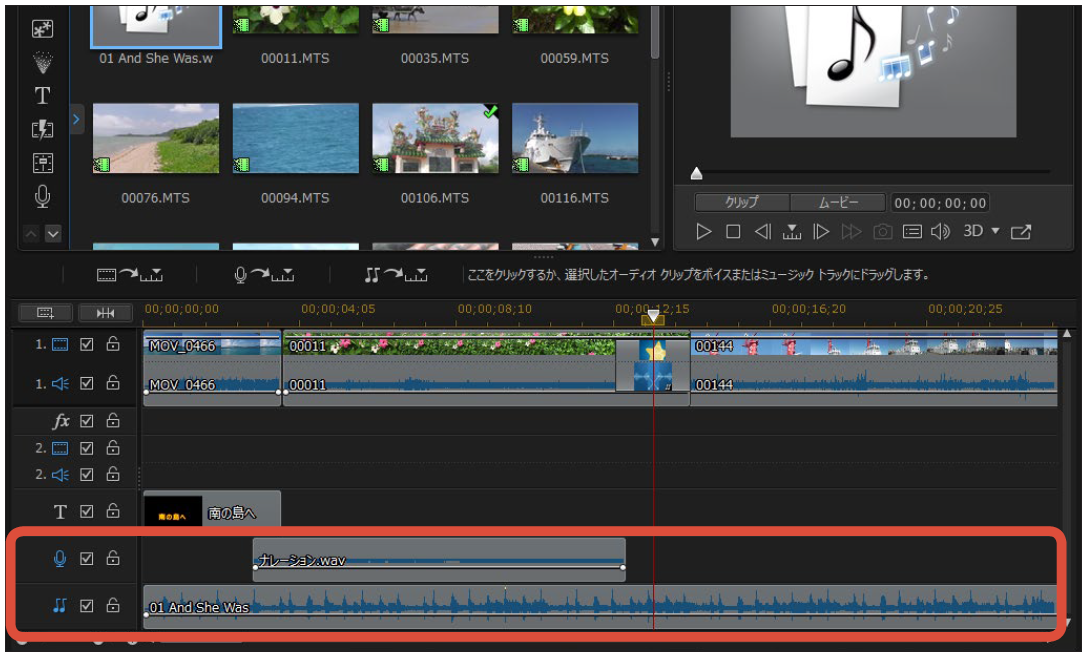
Task: Open the Transition Room lightning icon
Action: 42,130
